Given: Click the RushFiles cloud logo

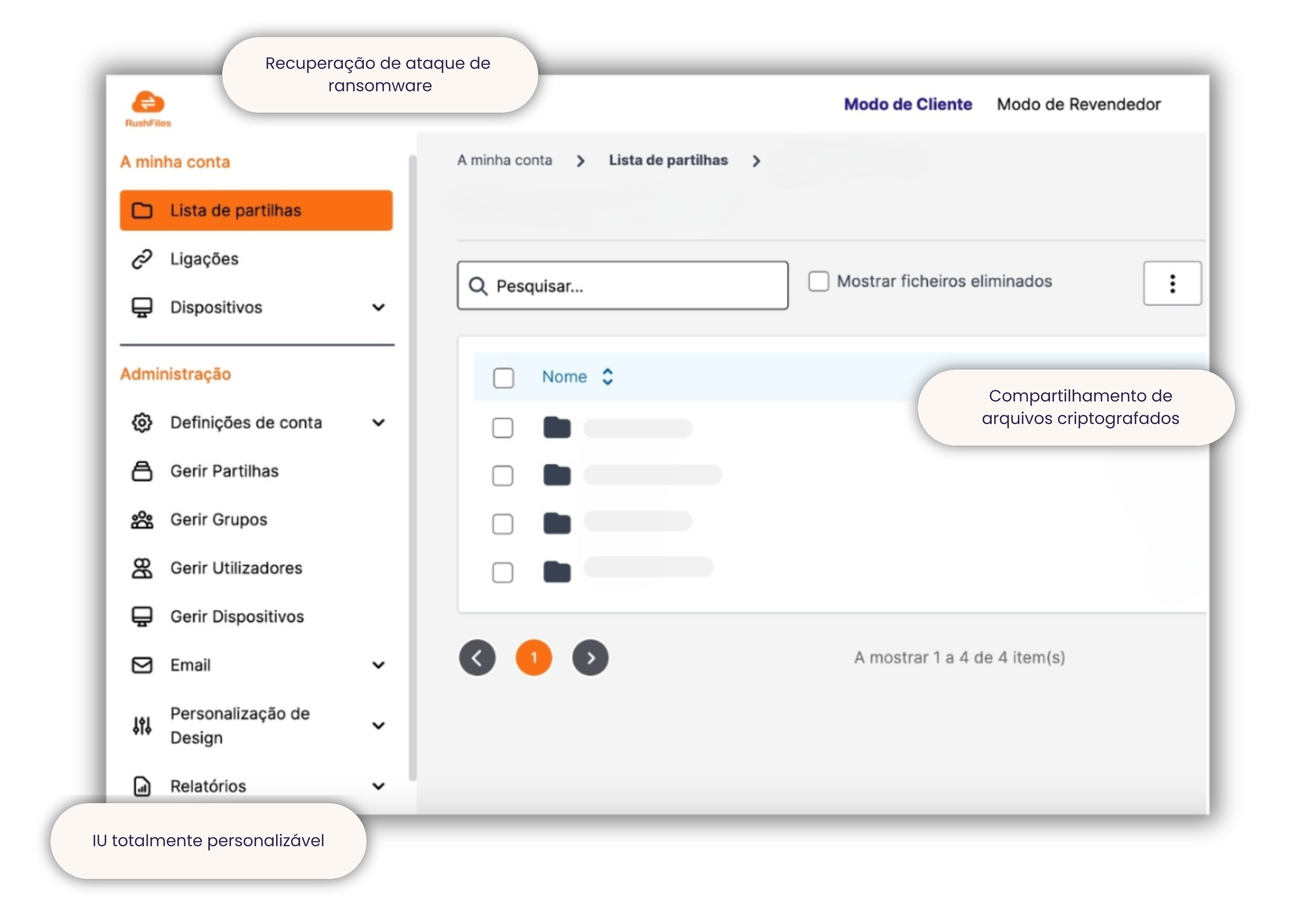Looking at the screenshot, I should pos(148,108).
